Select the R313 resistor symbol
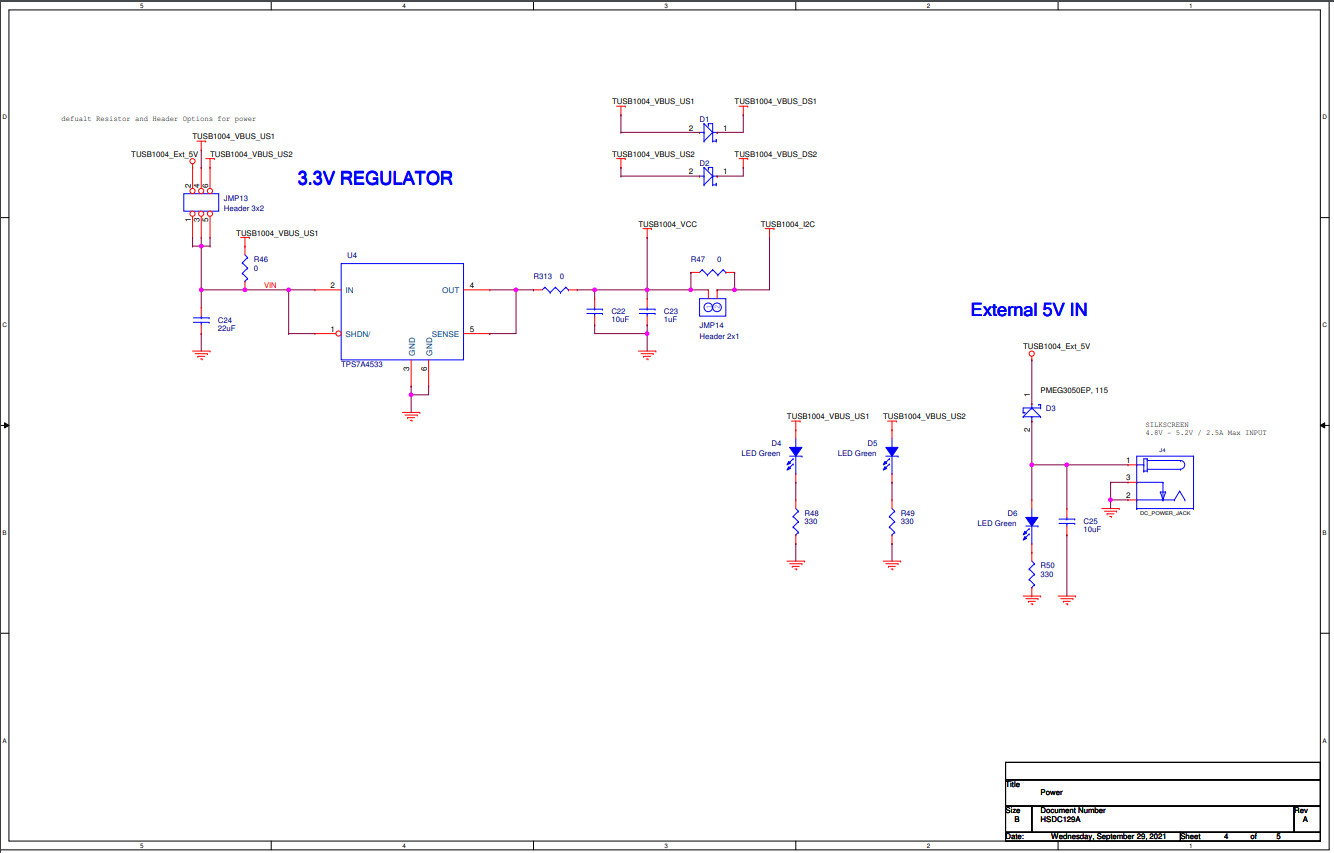Screen dimensions: 1334x853 coord(553,290)
